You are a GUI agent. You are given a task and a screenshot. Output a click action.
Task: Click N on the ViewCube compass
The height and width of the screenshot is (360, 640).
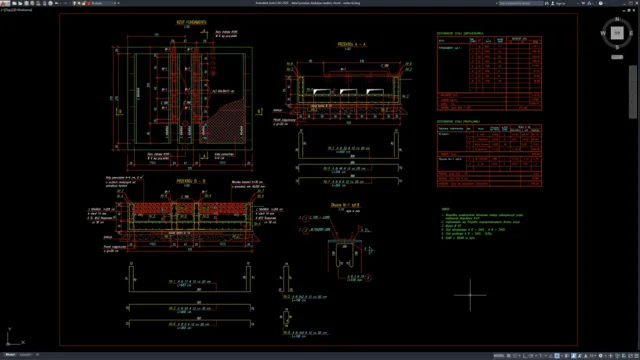click(617, 19)
